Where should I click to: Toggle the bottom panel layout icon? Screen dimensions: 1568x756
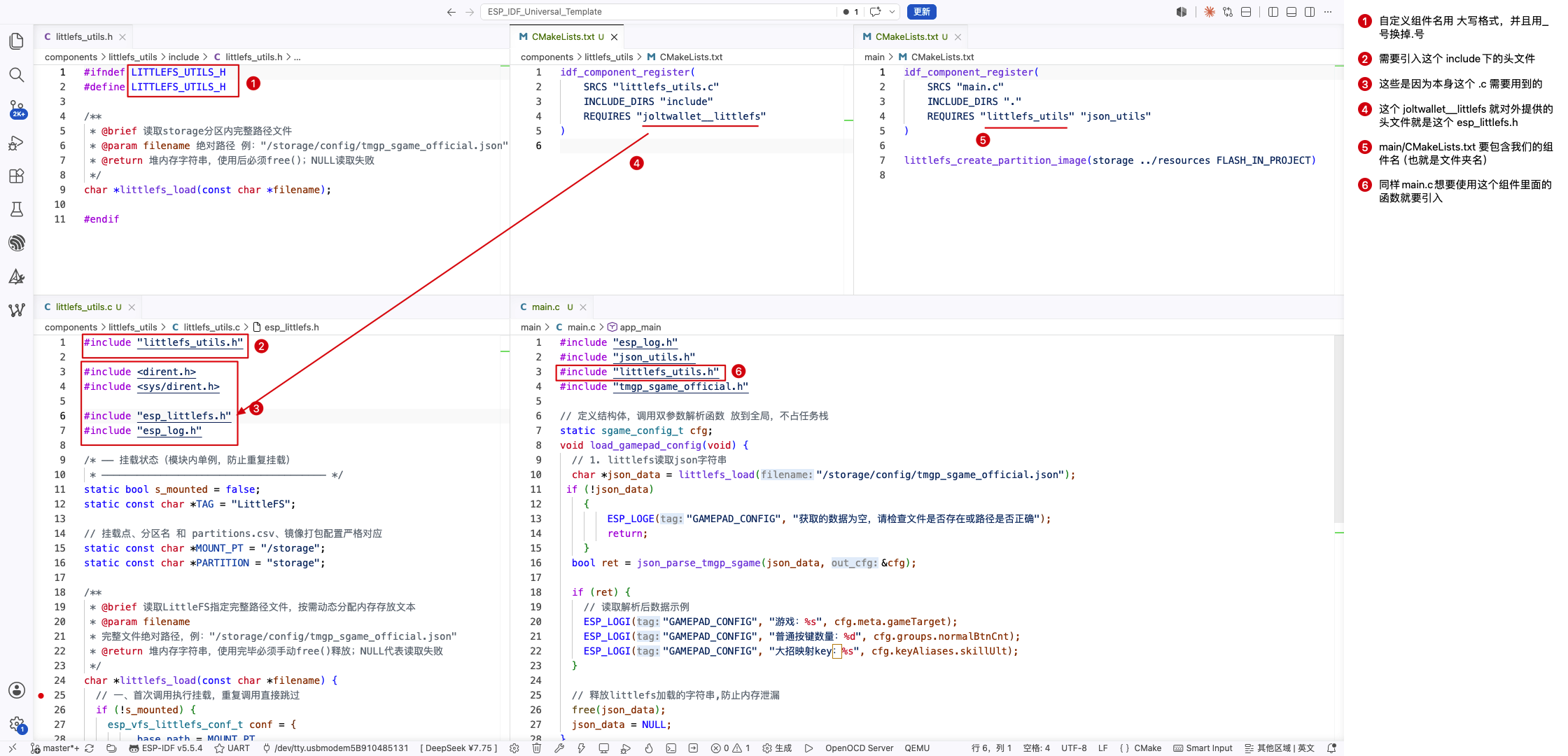[x=1291, y=12]
